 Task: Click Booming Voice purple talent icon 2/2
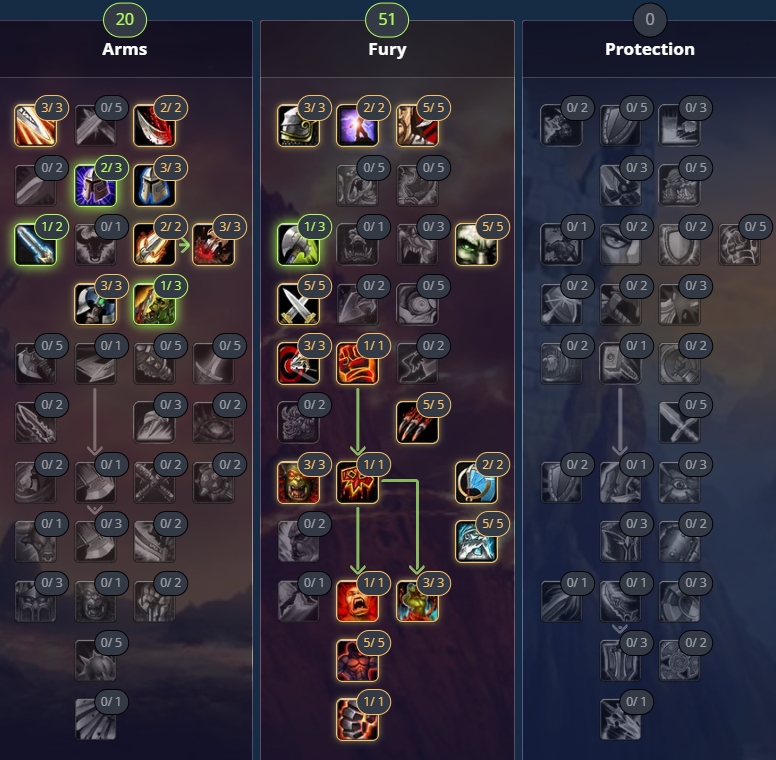(x=357, y=125)
